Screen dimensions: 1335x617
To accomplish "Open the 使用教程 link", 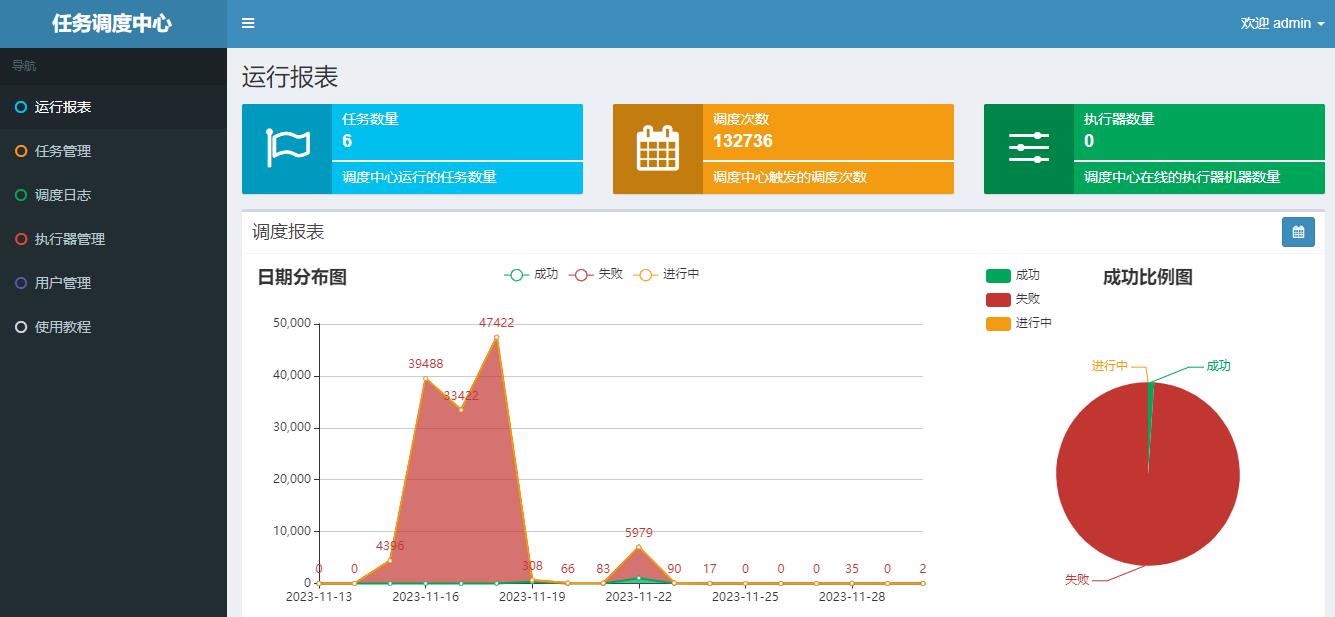I will pos(63,327).
